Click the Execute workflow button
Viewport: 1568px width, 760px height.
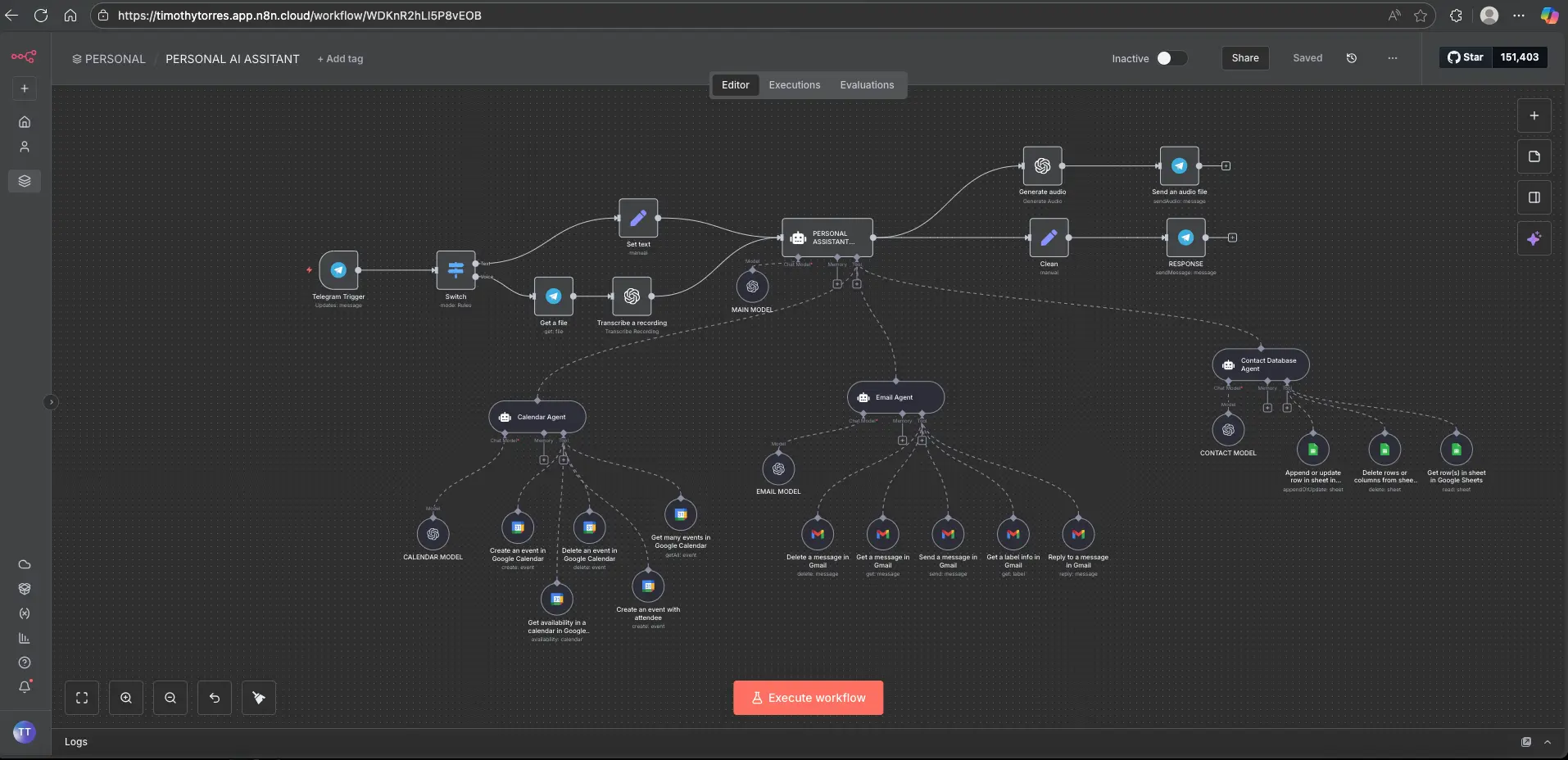coord(808,698)
